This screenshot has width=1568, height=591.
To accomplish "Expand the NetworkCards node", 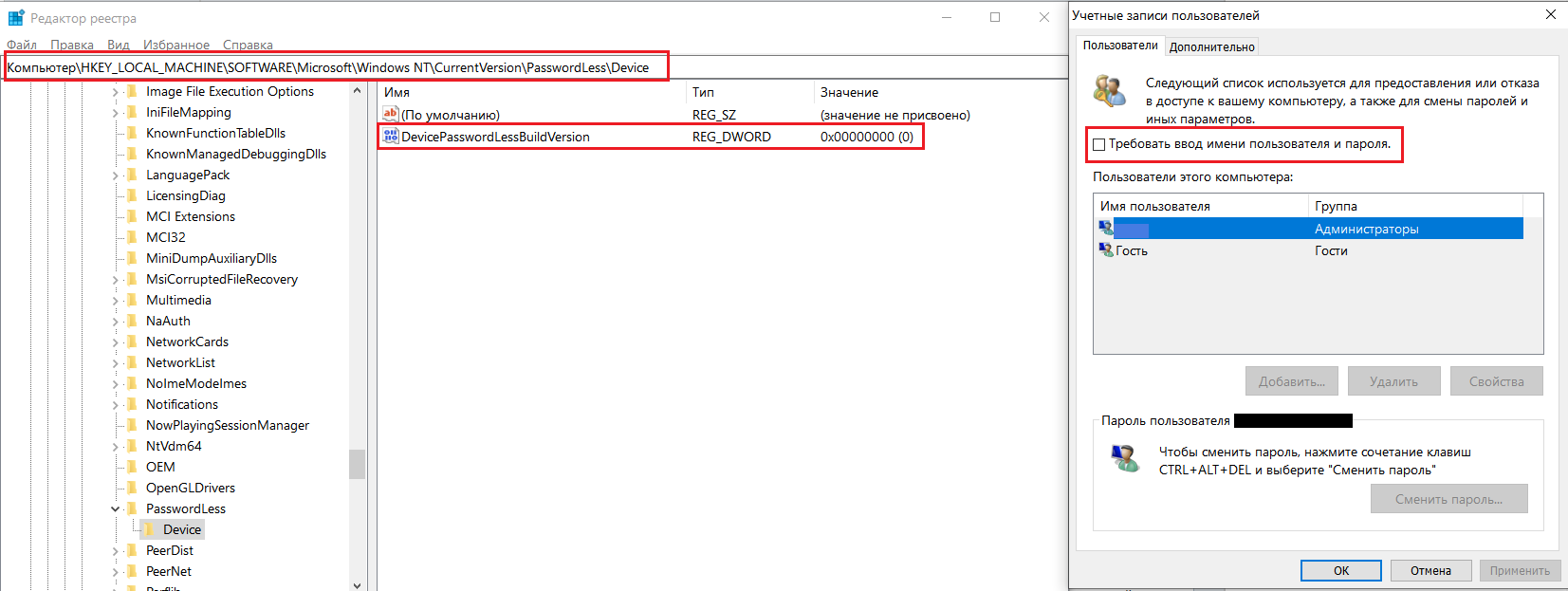I will [116, 342].
